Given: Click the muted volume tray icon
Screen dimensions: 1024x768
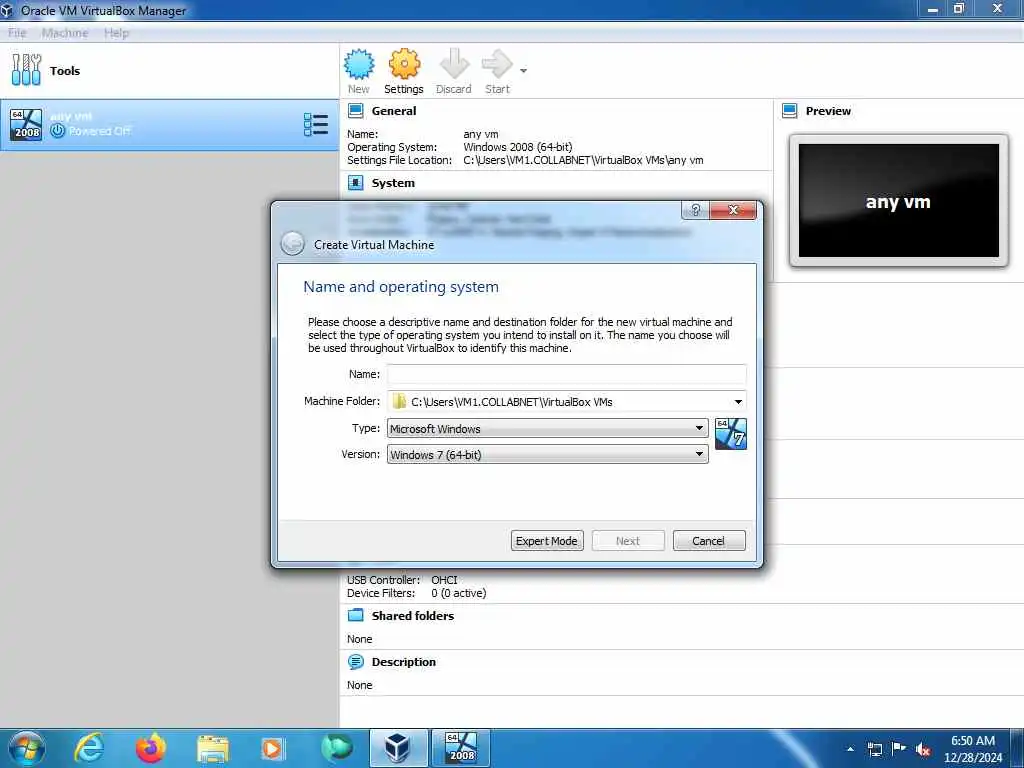Looking at the screenshot, I should pyautogui.click(x=923, y=750).
